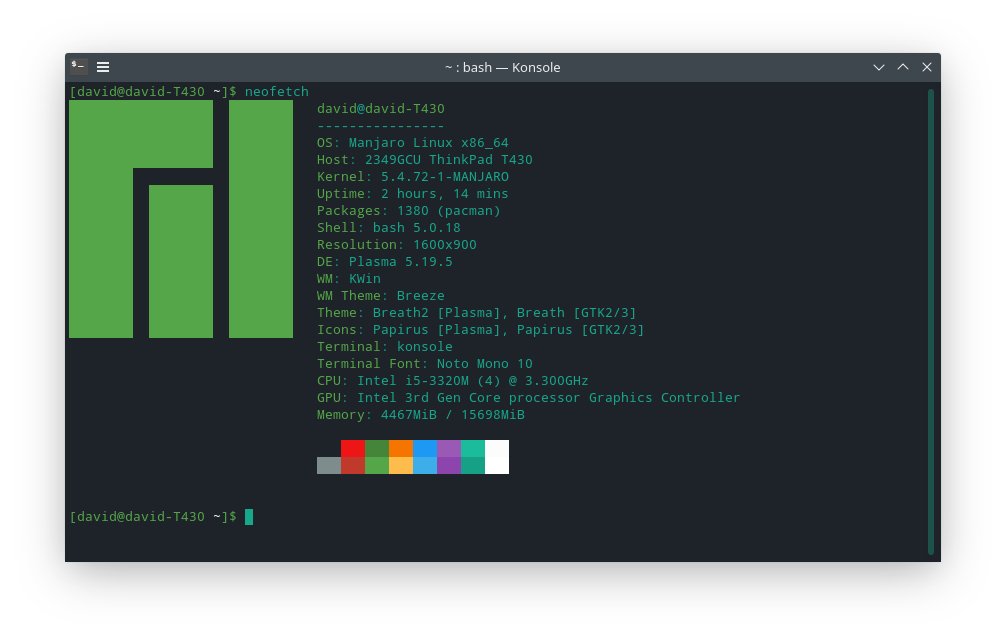Click the gray color block in bottom row

328,465
